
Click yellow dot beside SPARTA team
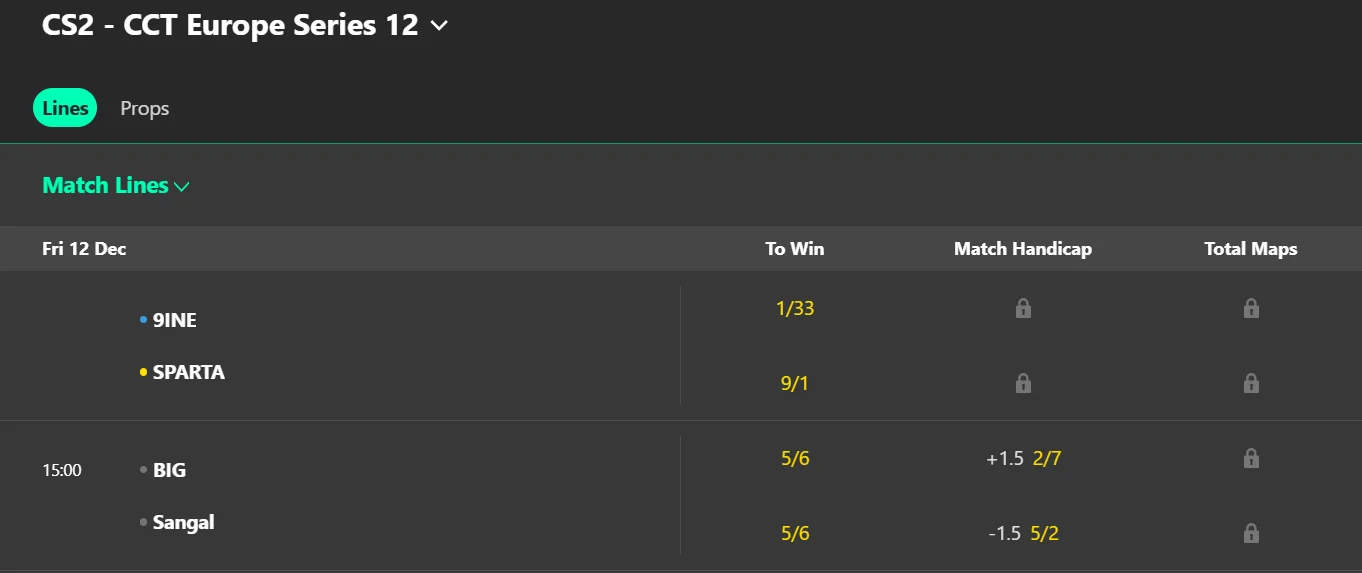pos(144,372)
